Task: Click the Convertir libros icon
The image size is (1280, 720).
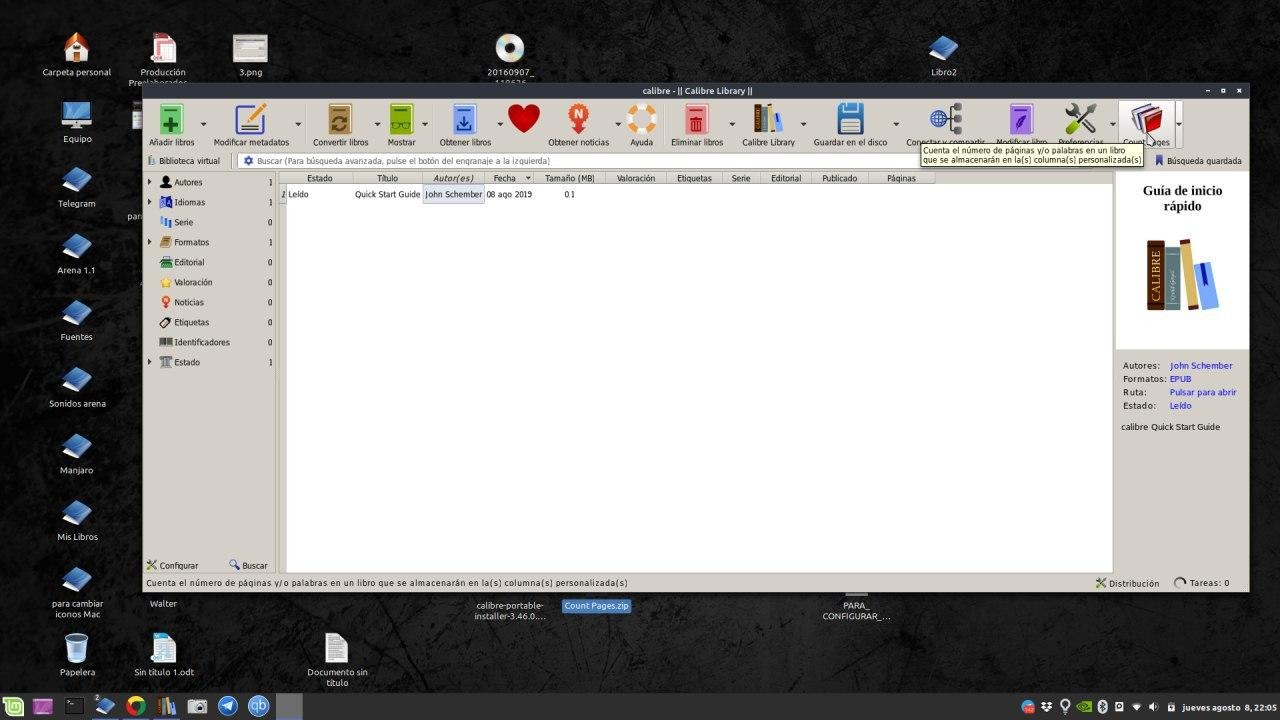Action: coord(340,119)
